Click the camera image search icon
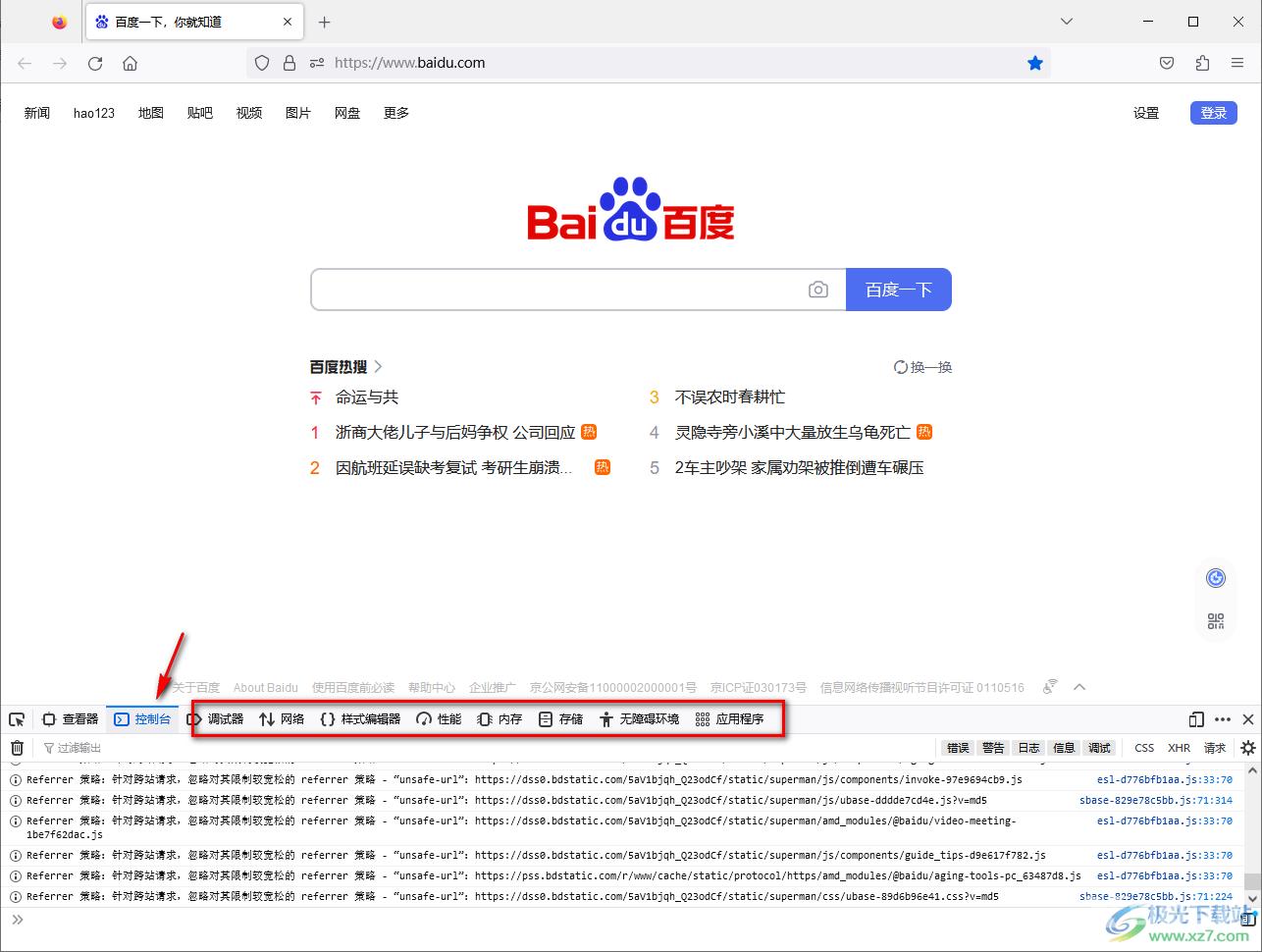This screenshot has width=1262, height=952. [818, 290]
